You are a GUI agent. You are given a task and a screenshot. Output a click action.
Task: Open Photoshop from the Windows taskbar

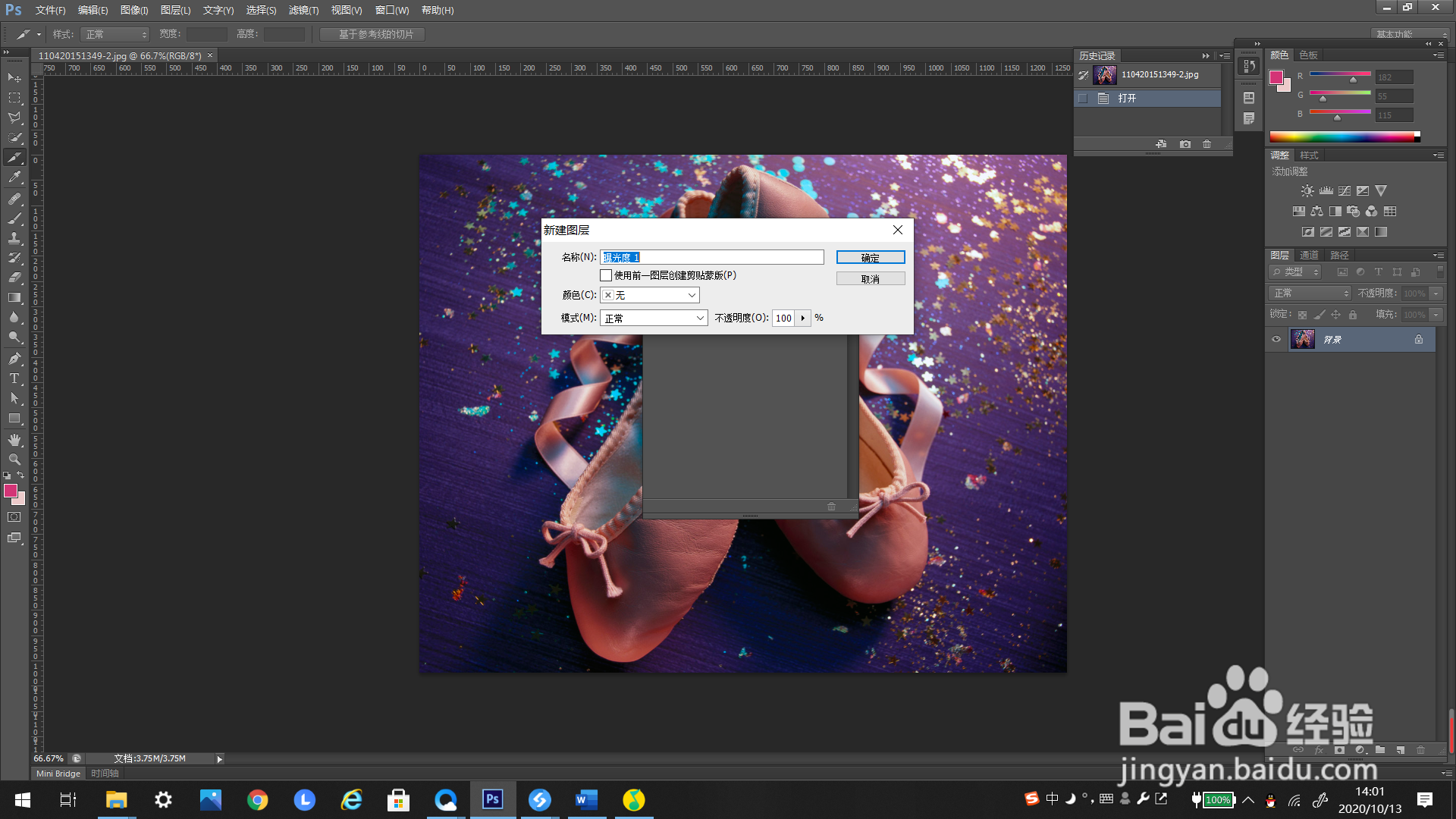pos(493,799)
